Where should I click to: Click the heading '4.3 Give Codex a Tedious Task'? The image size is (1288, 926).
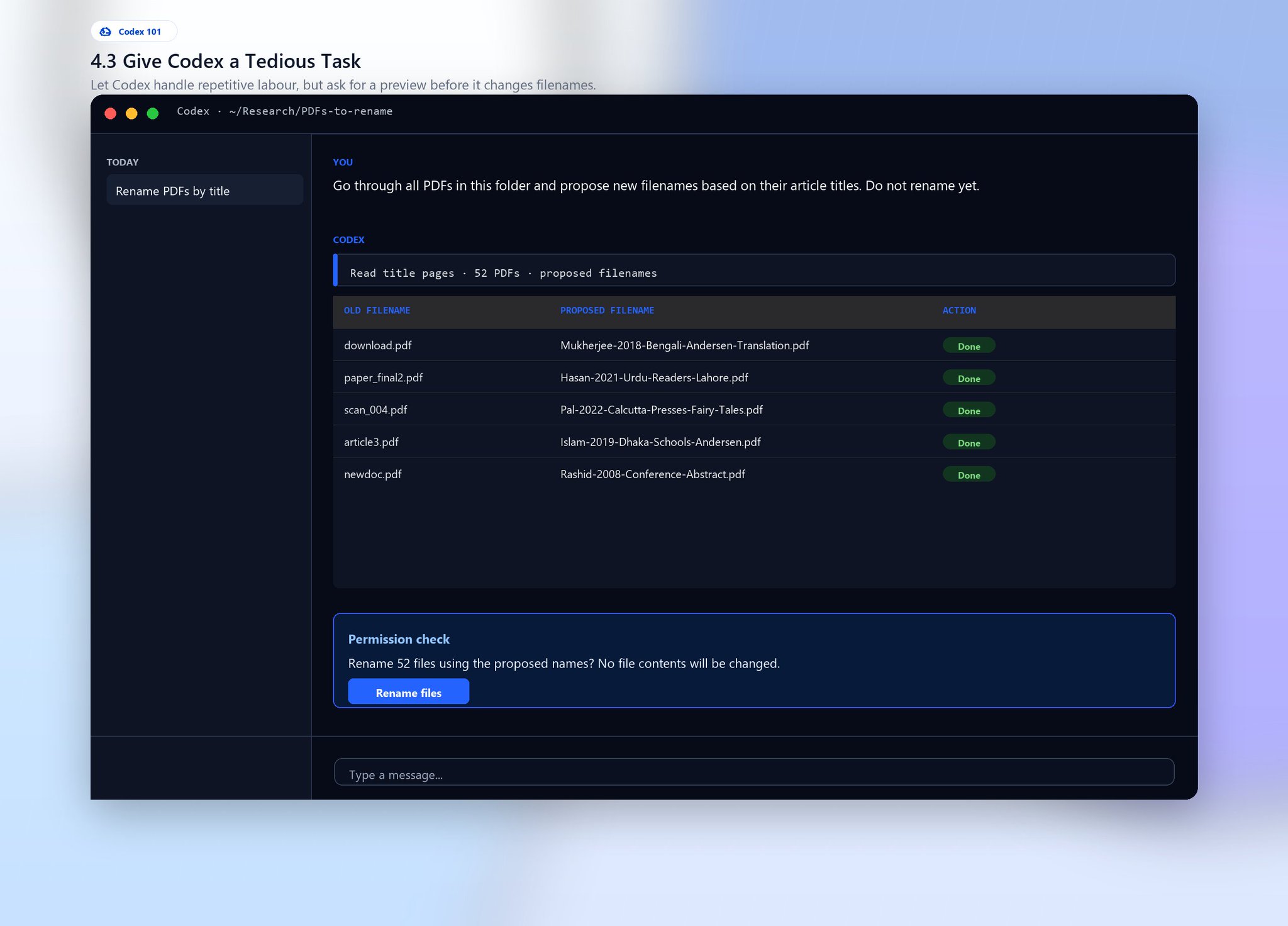(226, 61)
